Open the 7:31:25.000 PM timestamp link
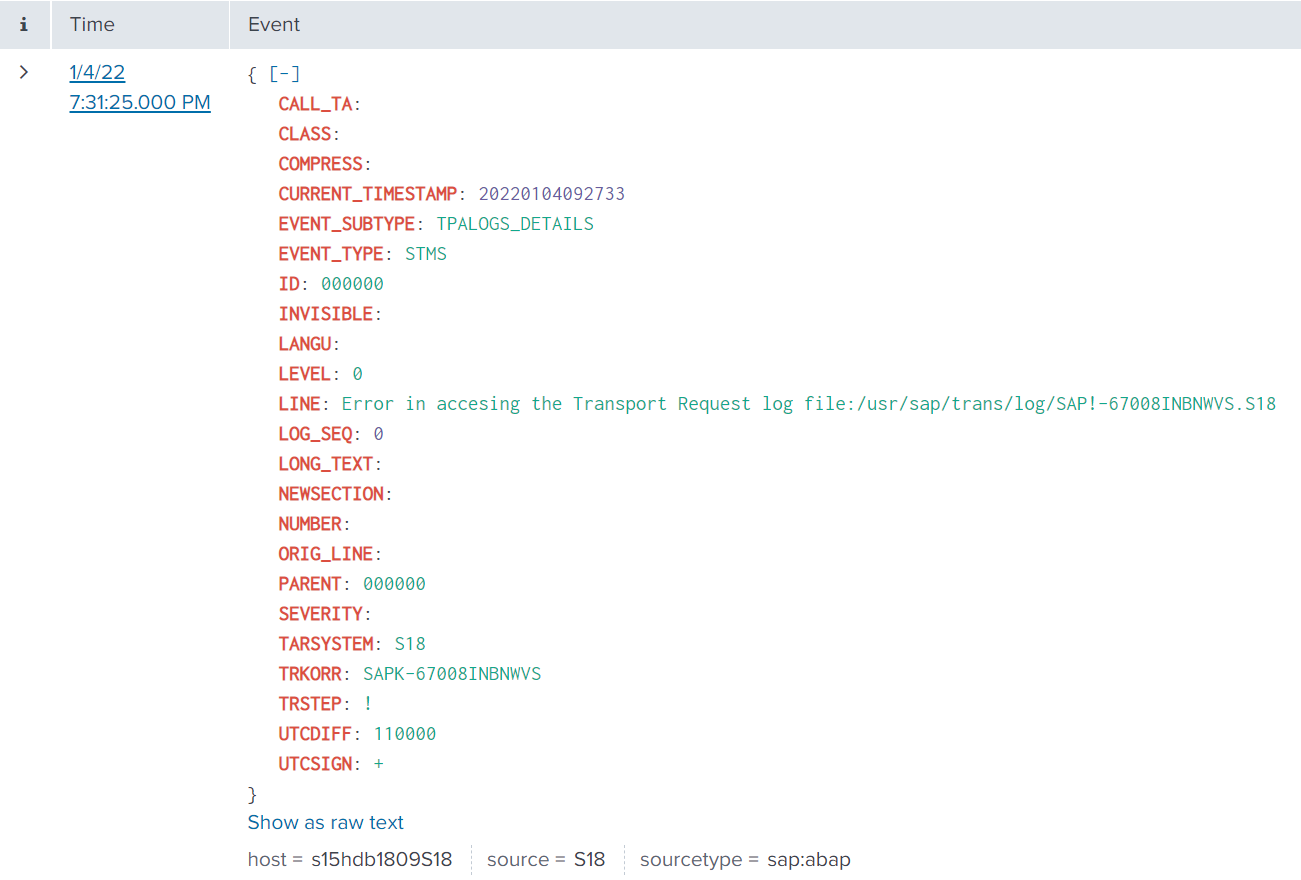Screen dimensions: 1301x880 pyautogui.click(x=140, y=102)
